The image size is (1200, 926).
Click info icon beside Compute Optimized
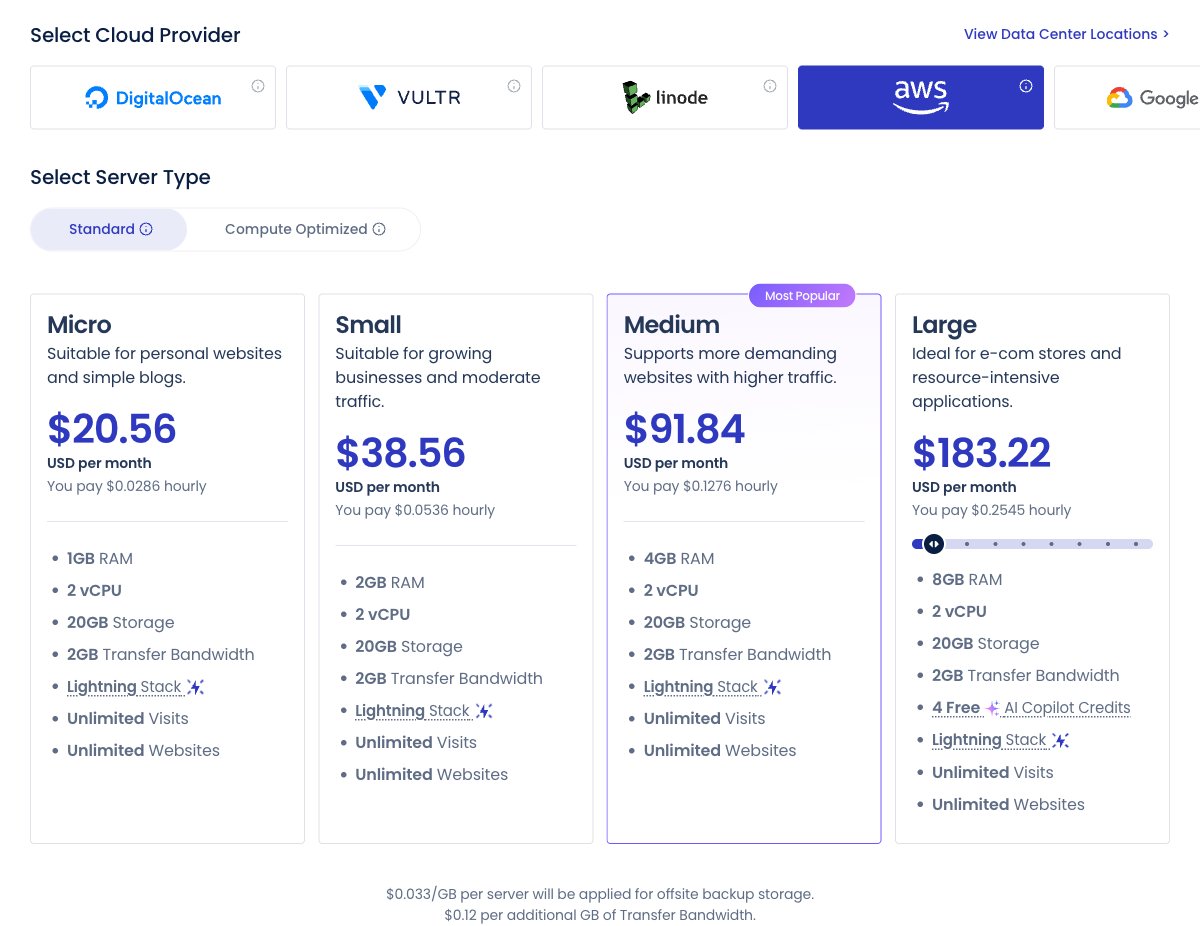(379, 229)
